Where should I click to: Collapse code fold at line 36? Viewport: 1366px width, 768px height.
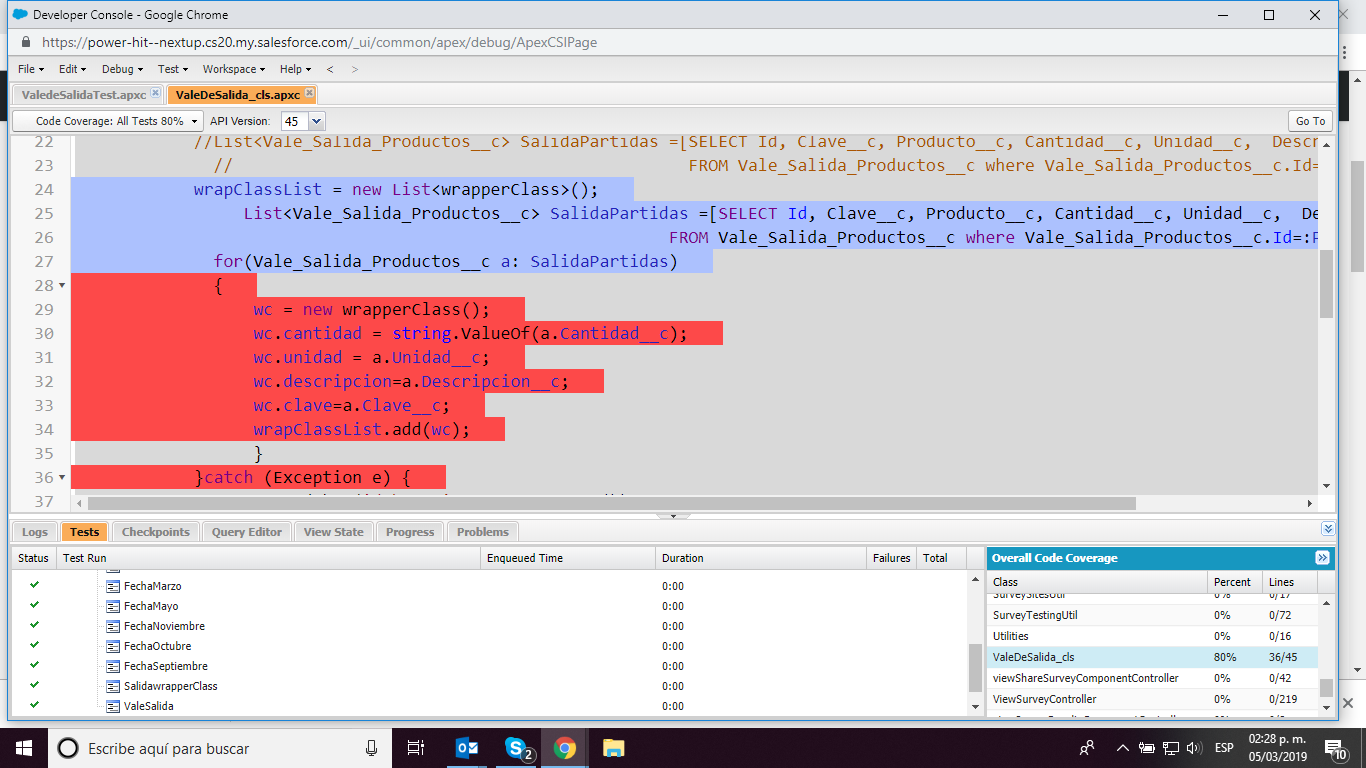pos(62,478)
